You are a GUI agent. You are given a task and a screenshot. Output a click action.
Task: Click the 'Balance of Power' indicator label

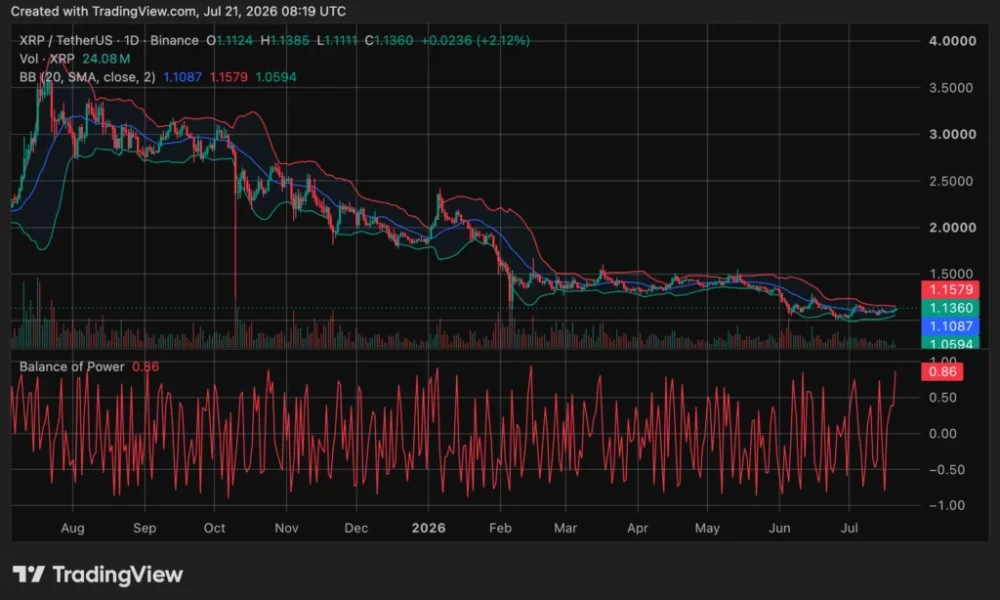pos(71,367)
